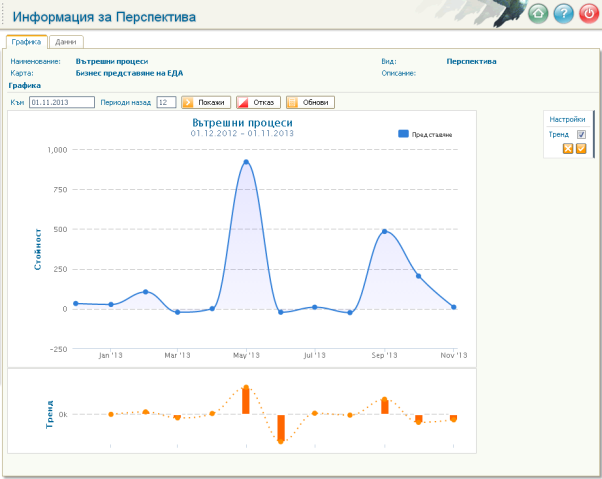Click the grid icon on the Обнови button

pyautogui.click(x=293, y=102)
